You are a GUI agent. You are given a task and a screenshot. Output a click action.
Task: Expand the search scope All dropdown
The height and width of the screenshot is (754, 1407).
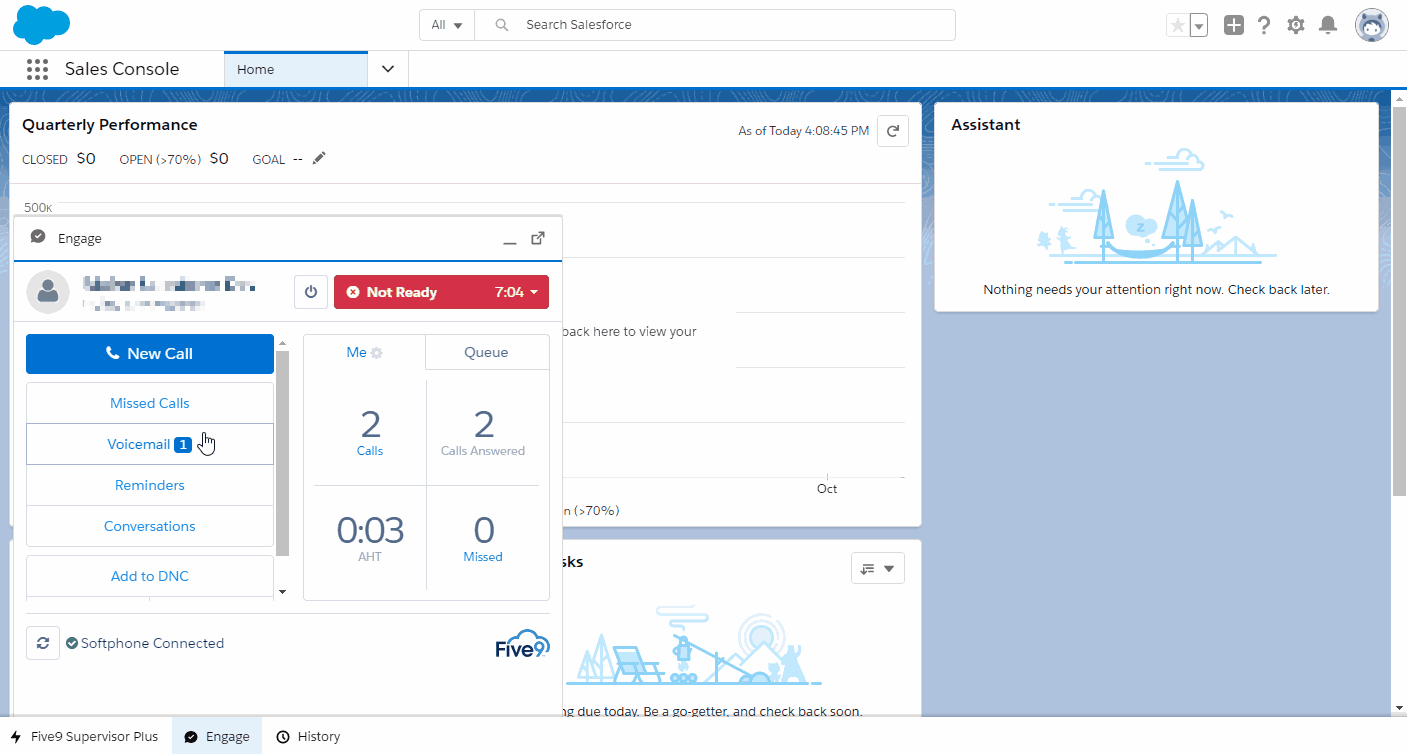pyautogui.click(x=447, y=25)
